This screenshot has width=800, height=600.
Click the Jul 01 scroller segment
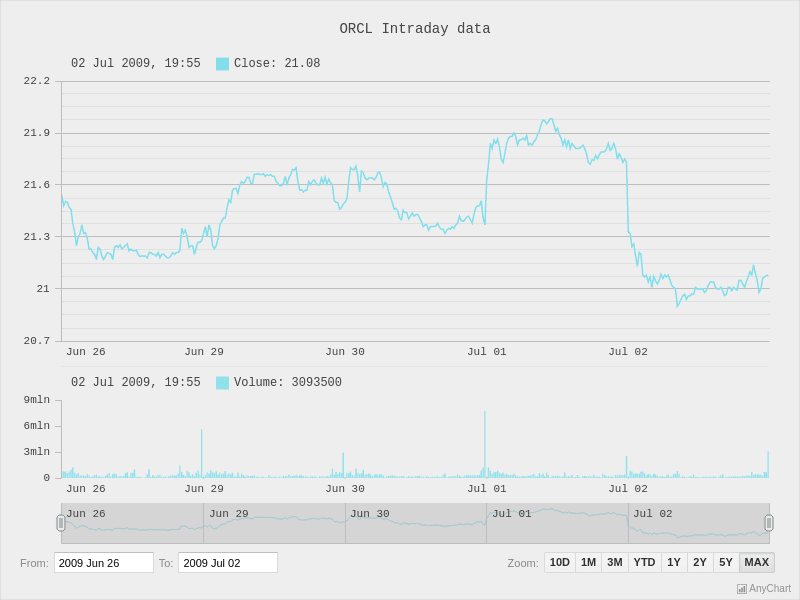557,523
